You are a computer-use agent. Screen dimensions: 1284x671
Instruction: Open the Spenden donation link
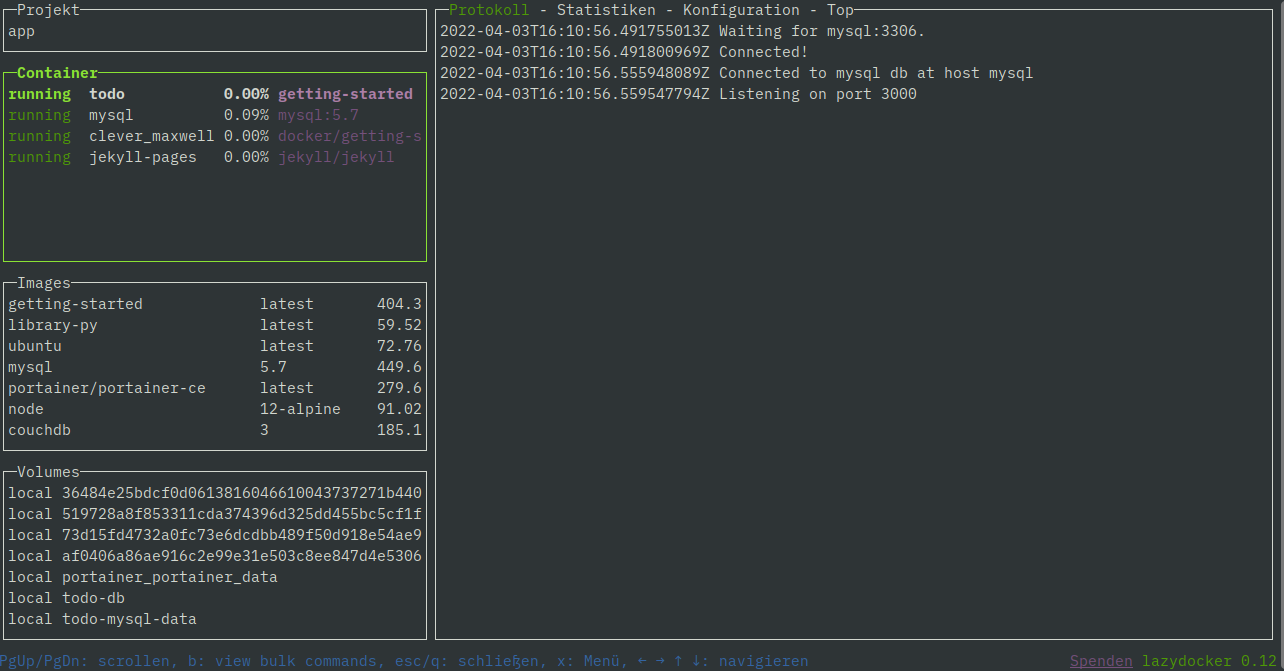(1100, 660)
